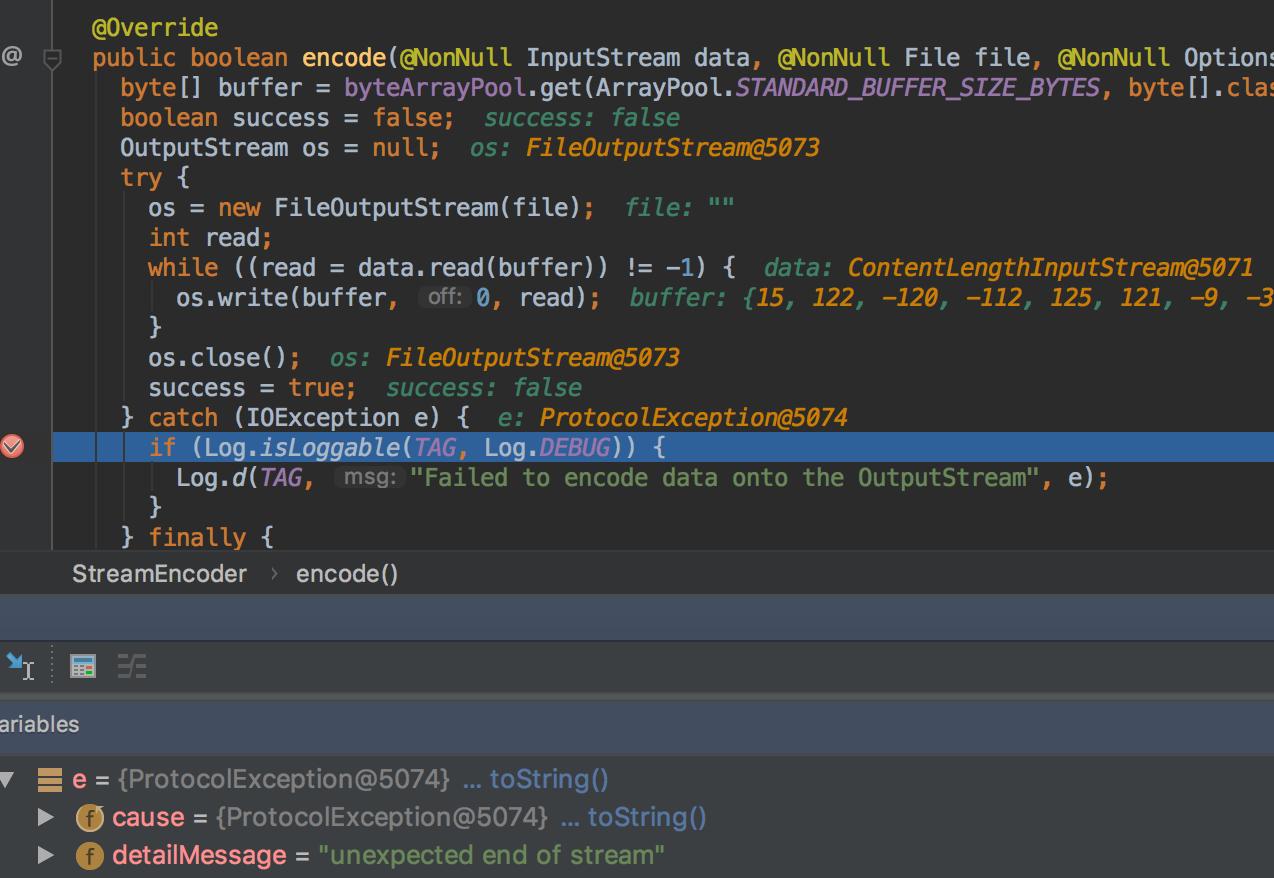Click the Trace Current Stream Chain icon
The height and width of the screenshot is (878, 1274).
tap(132, 666)
